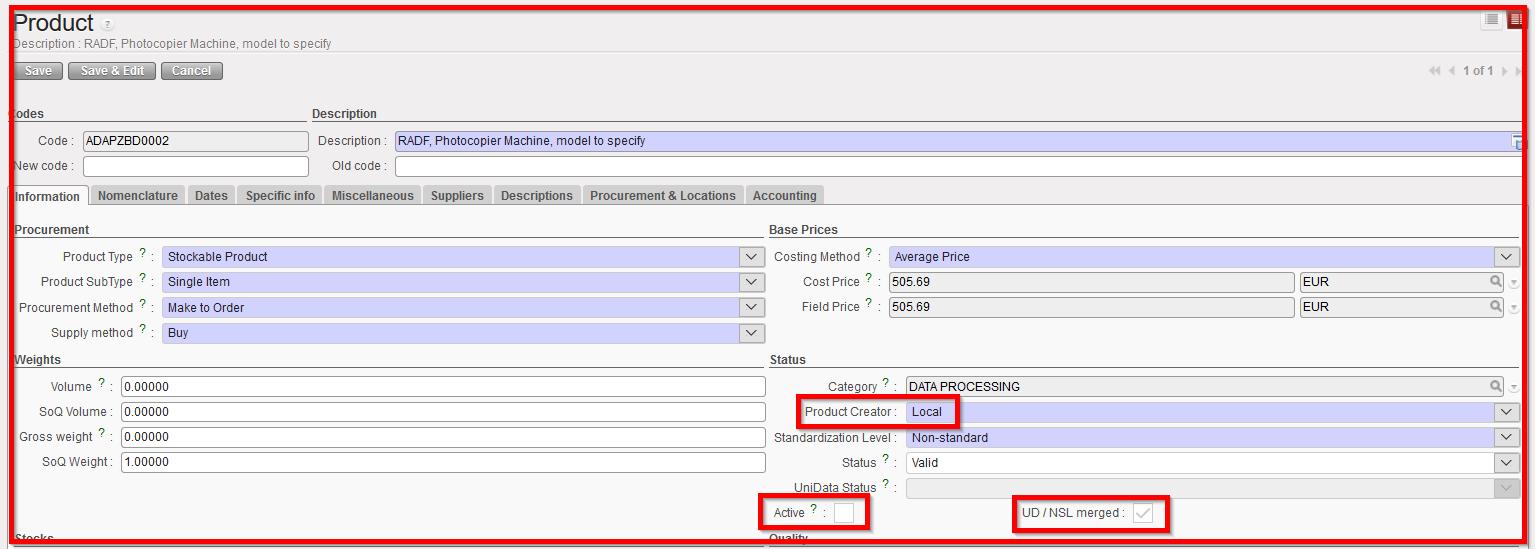The height and width of the screenshot is (549, 1535).
Task: Click into the New code field
Action: point(196,166)
